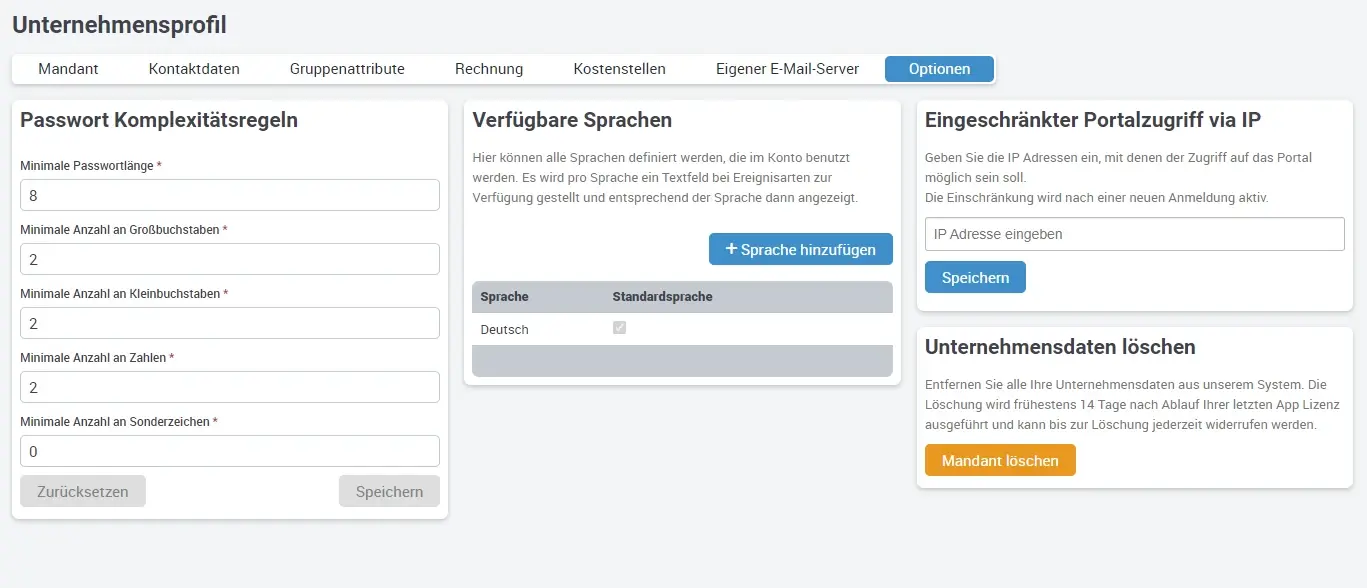Open the Mandant tab

click(68, 69)
